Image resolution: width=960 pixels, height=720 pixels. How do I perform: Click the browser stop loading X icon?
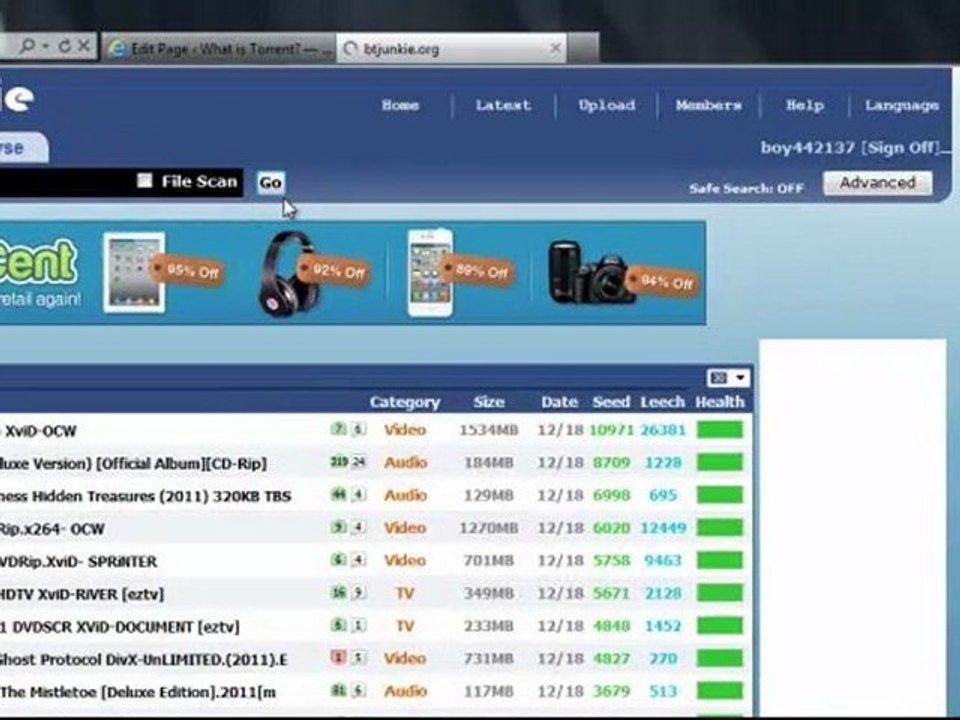coord(84,46)
